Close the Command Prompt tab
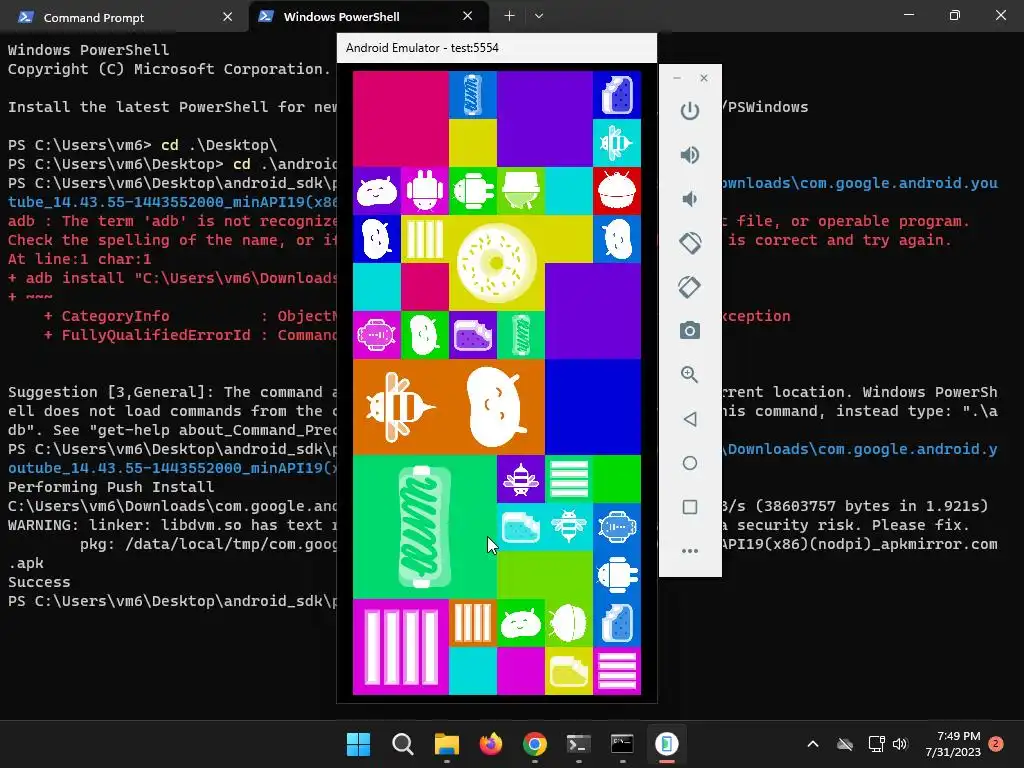Screen dimensions: 1024x768 pos(227,17)
